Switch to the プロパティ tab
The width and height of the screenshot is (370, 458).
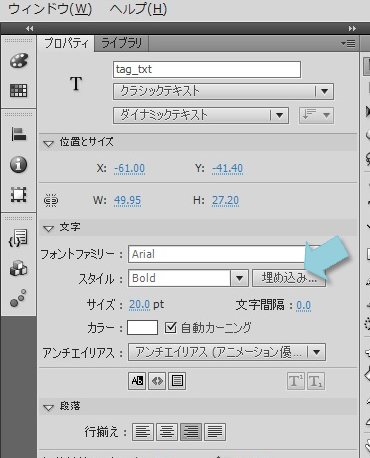pos(66,43)
